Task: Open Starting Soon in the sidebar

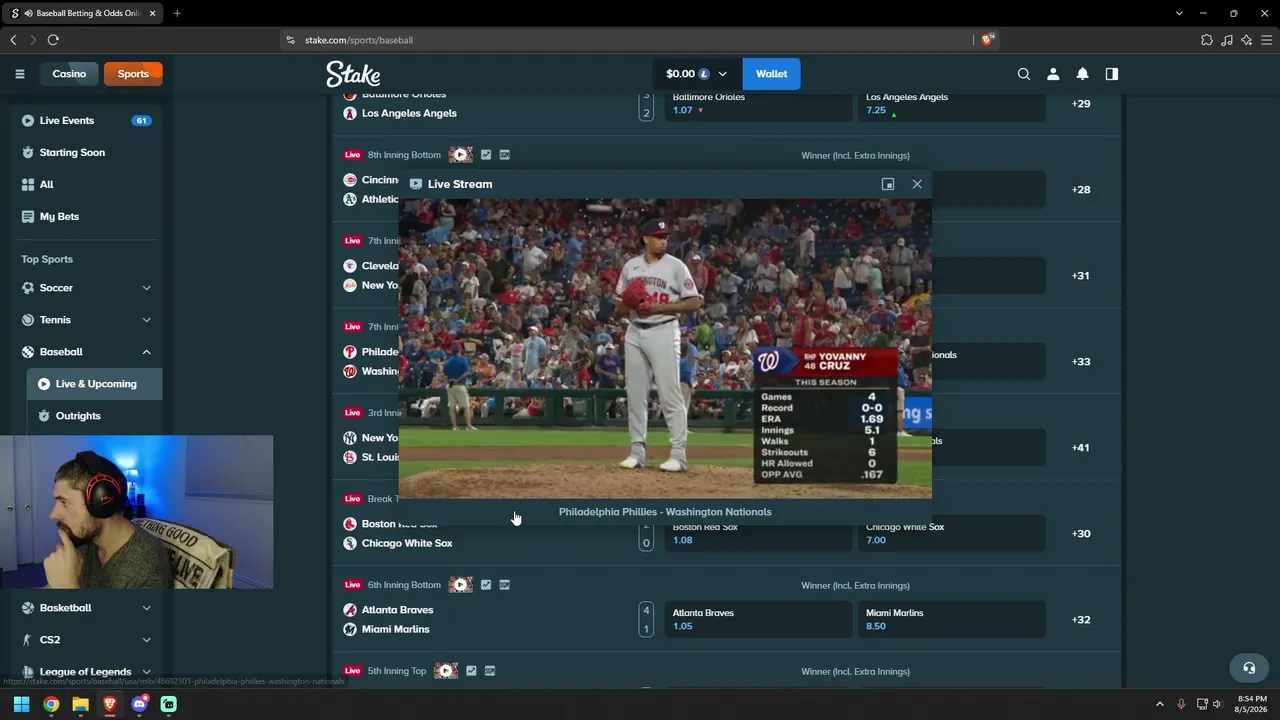Action: (x=87, y=153)
